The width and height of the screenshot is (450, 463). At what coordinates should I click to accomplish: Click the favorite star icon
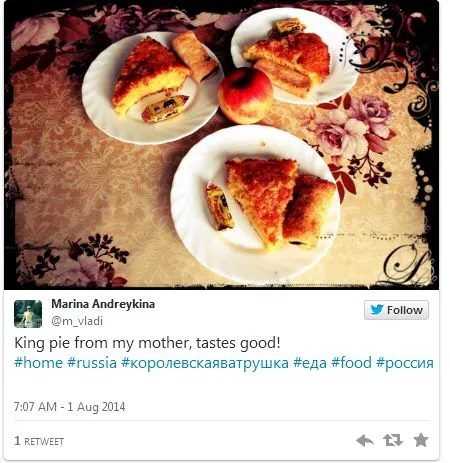pyautogui.click(x=421, y=440)
